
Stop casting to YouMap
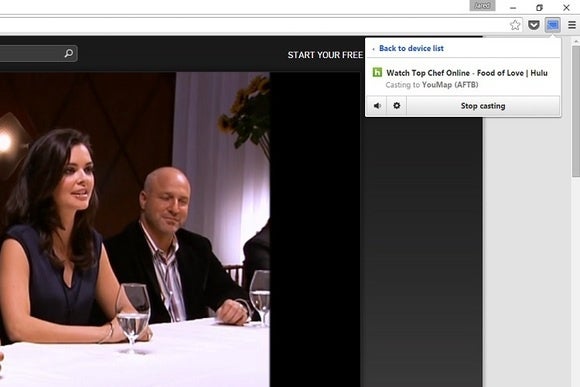point(483,106)
